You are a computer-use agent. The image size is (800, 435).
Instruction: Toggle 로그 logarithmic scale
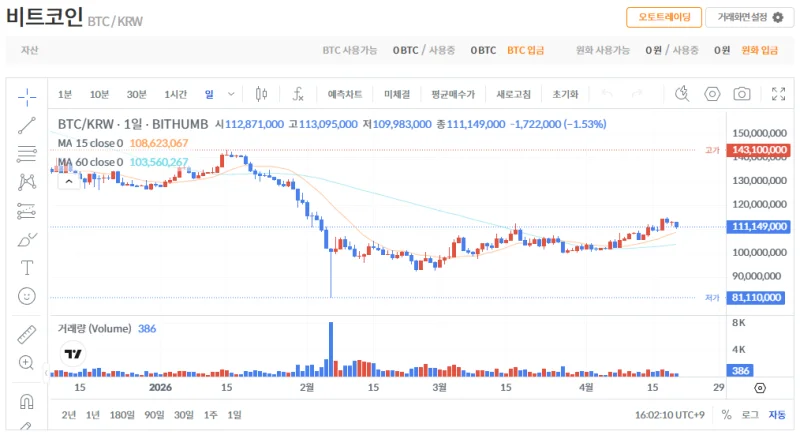[x=750, y=415]
